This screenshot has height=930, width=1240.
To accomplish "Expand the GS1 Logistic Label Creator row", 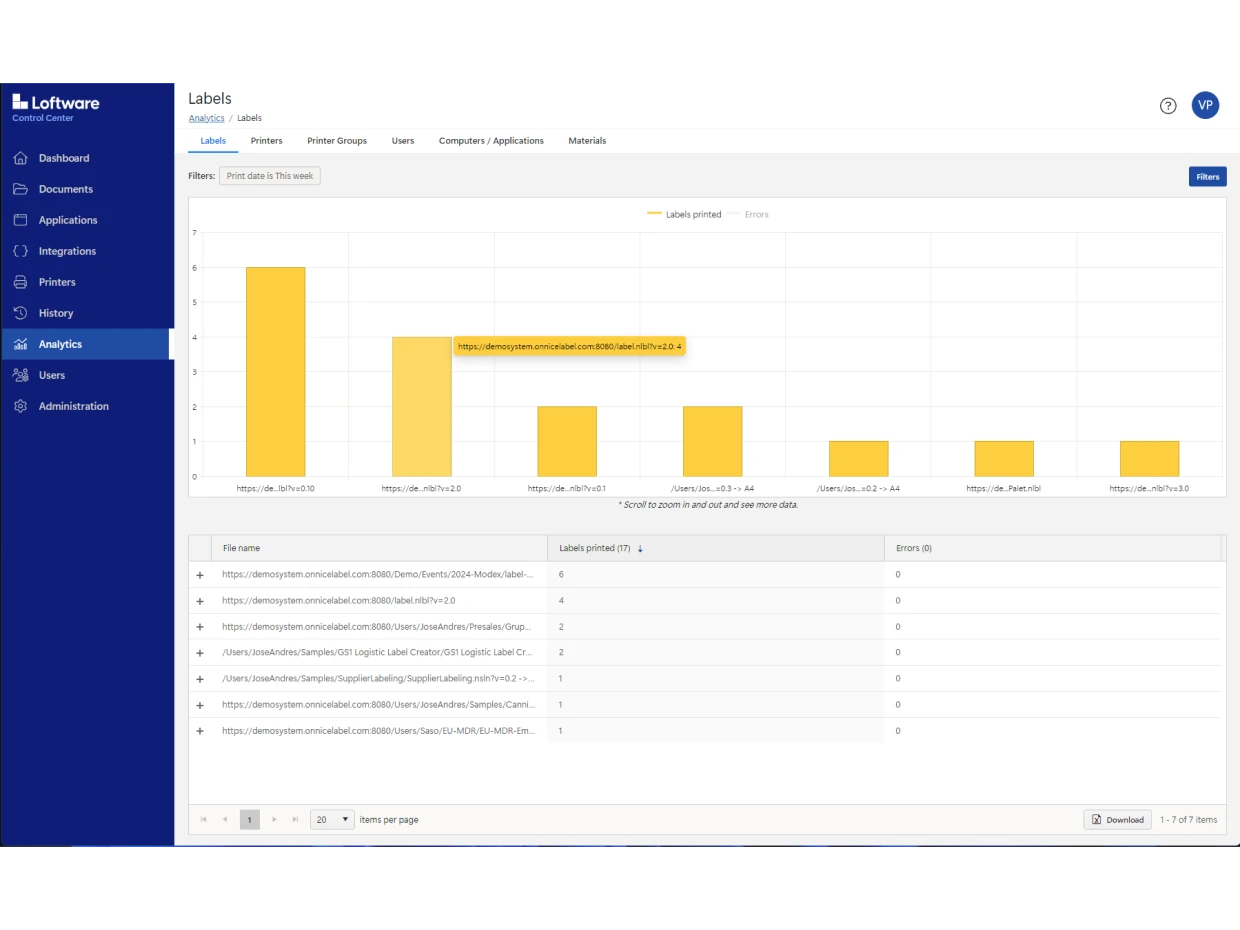I will pyautogui.click(x=200, y=653).
